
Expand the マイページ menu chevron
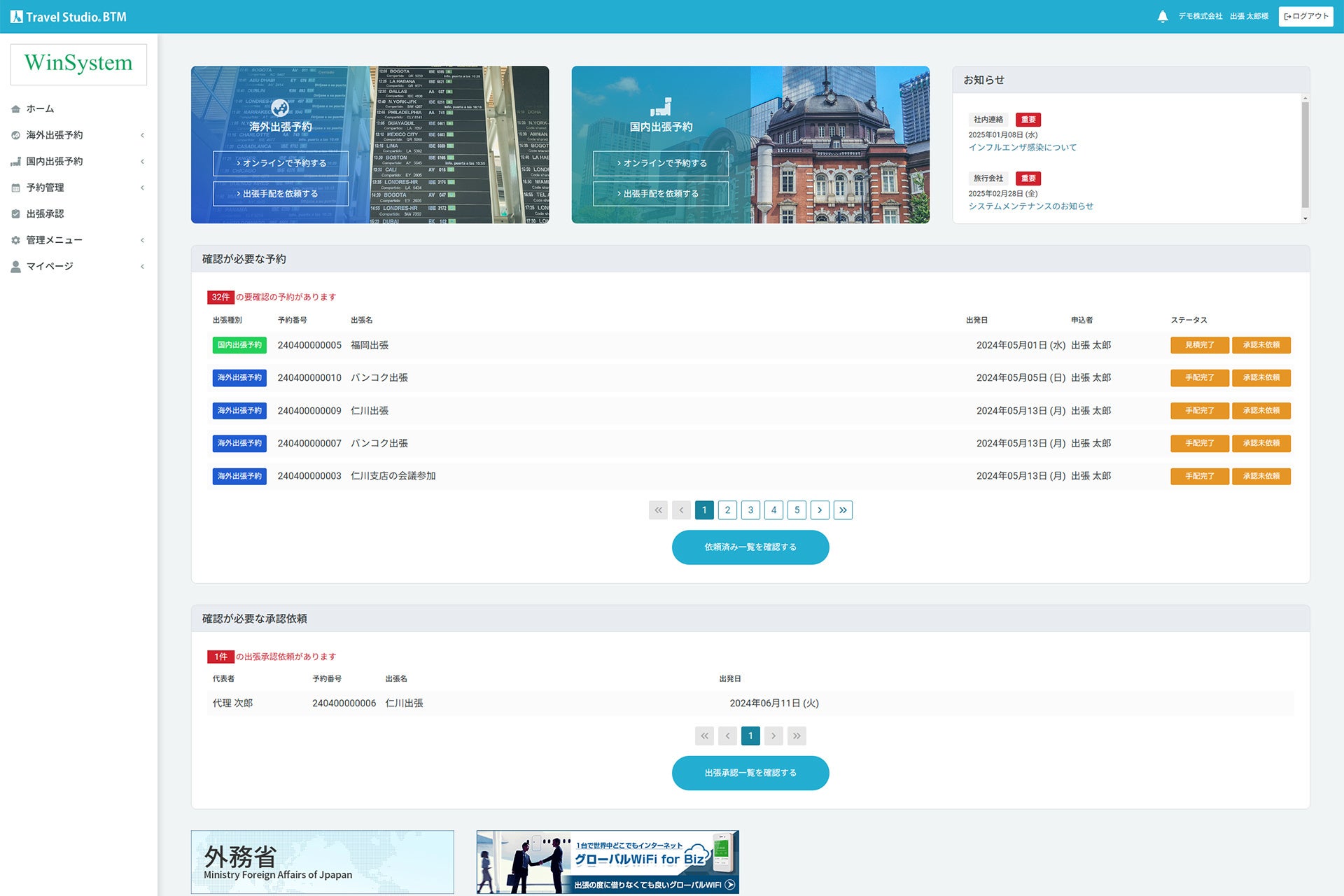tap(142, 267)
